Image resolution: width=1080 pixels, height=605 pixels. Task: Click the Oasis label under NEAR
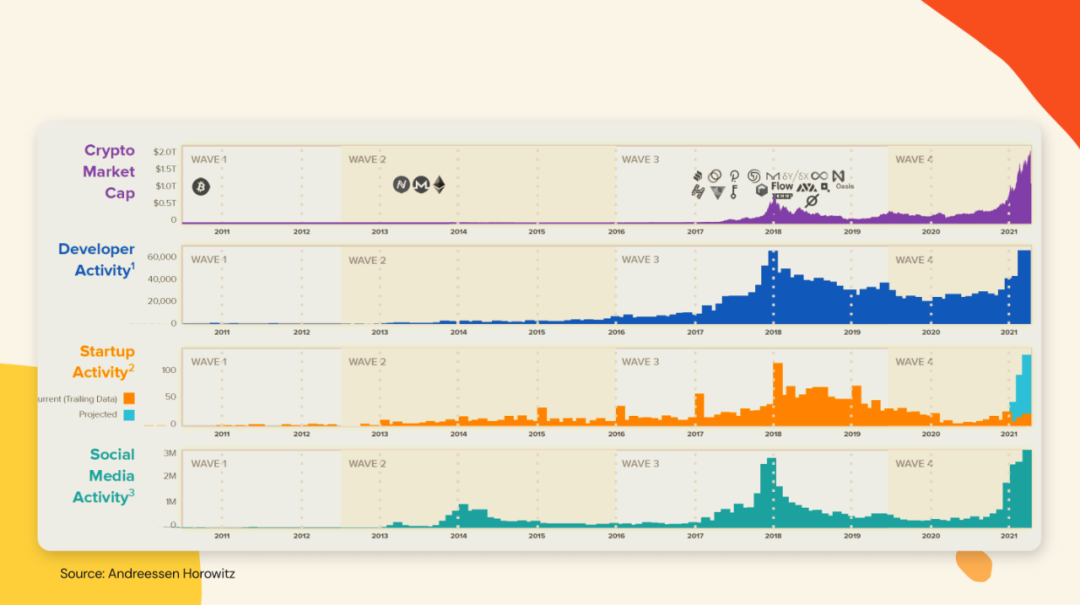pyautogui.click(x=844, y=187)
